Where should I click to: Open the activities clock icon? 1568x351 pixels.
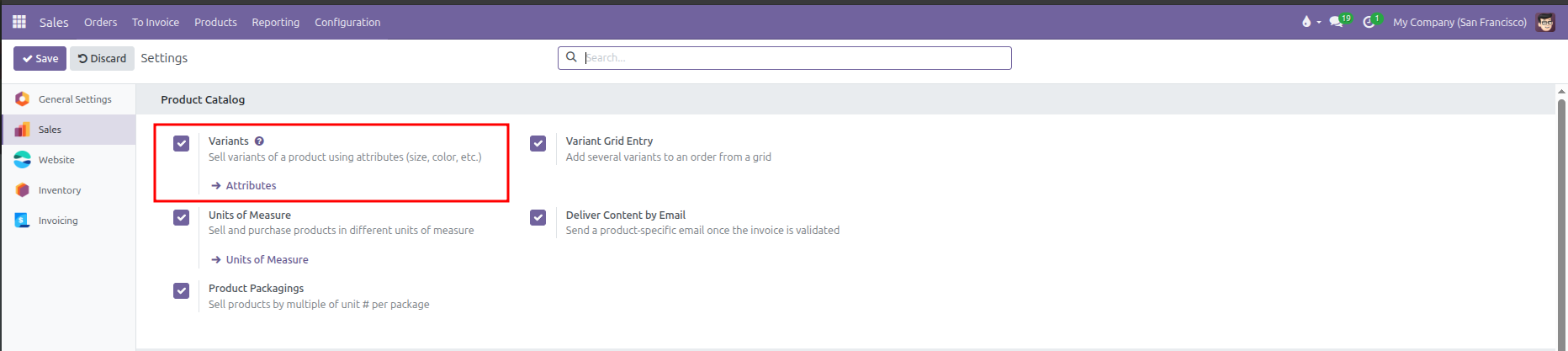[x=1369, y=22]
